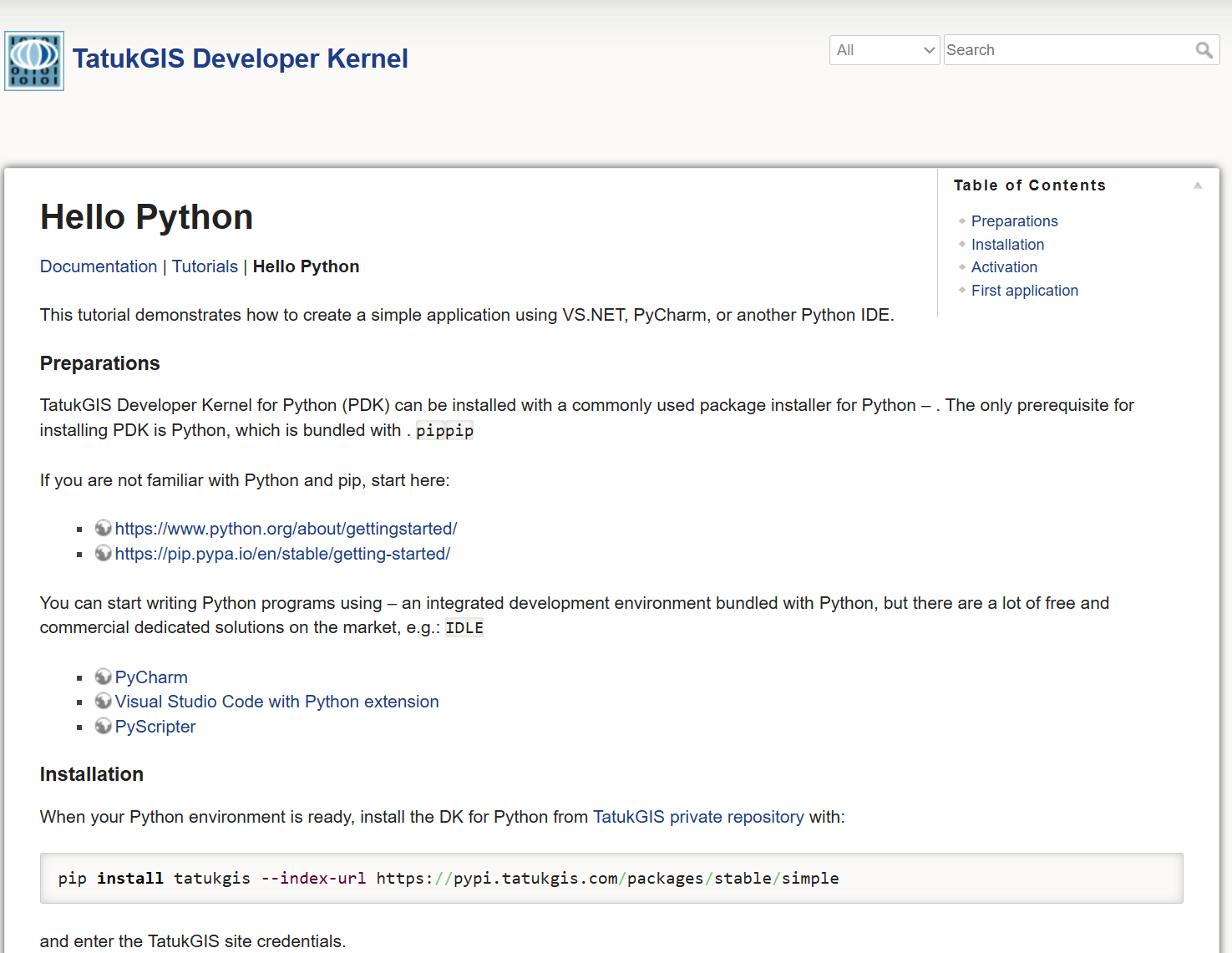
Task: Jump to Installation in Table of Contents
Action: point(1007,245)
